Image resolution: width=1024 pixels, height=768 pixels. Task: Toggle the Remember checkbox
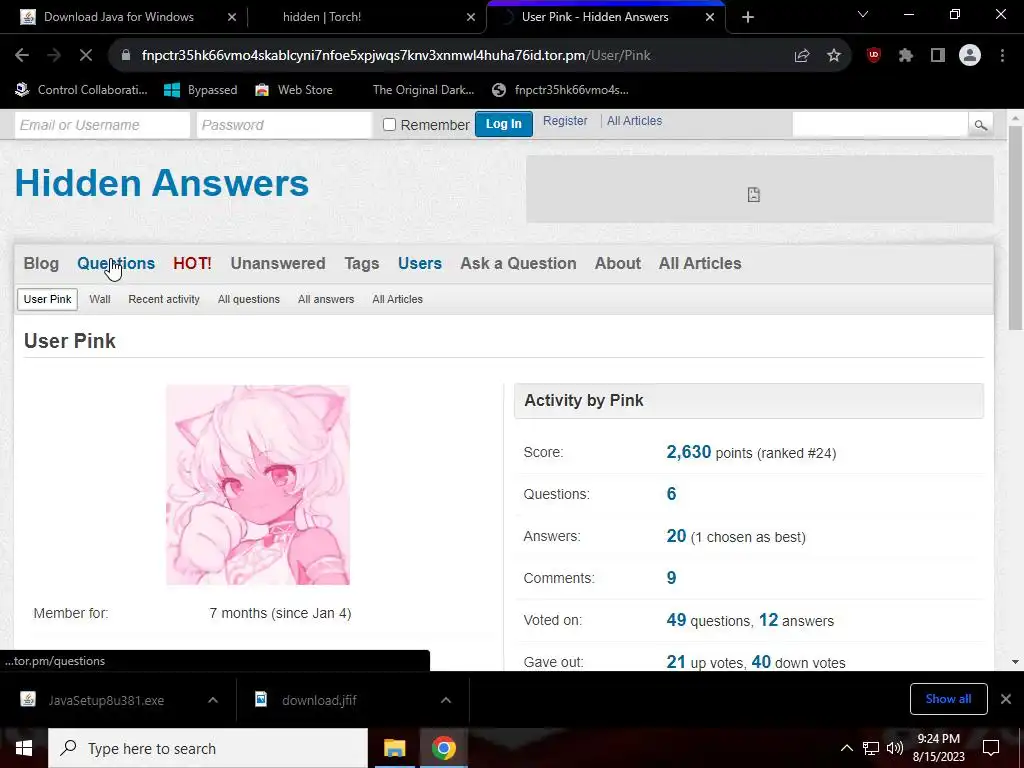point(389,125)
